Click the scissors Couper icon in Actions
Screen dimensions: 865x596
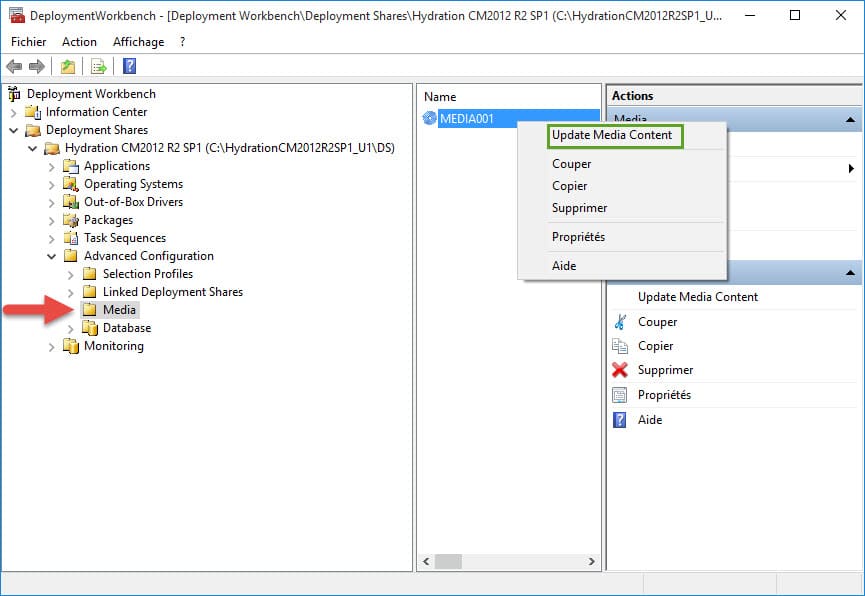[x=620, y=322]
